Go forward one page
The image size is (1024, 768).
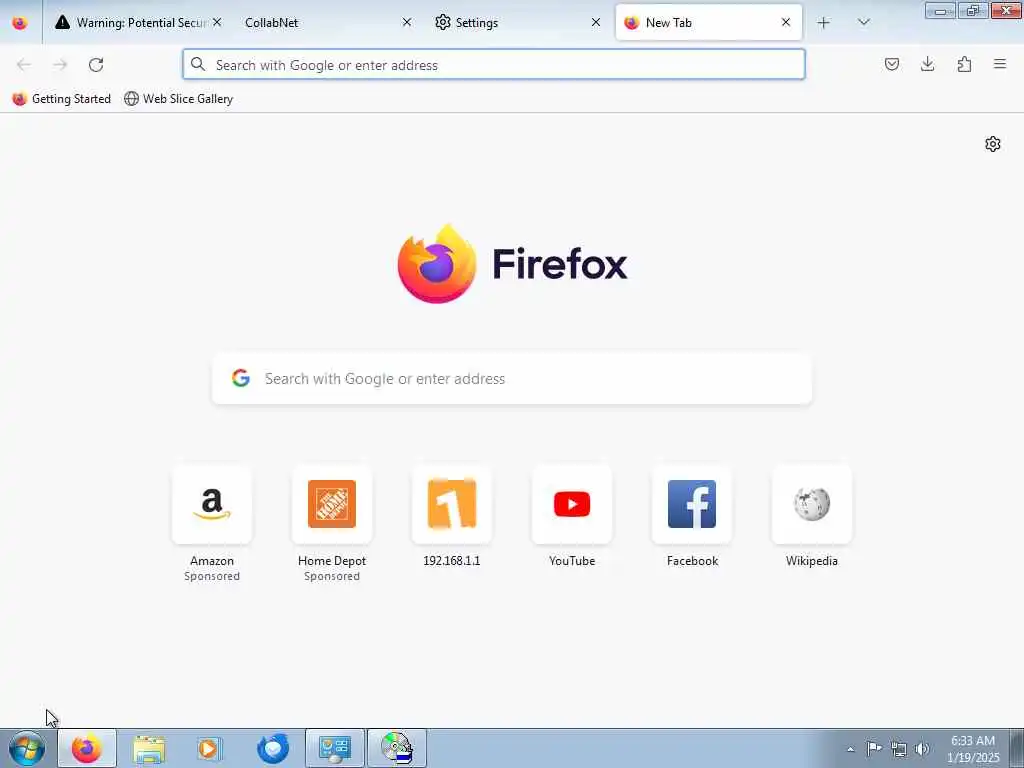coord(60,65)
